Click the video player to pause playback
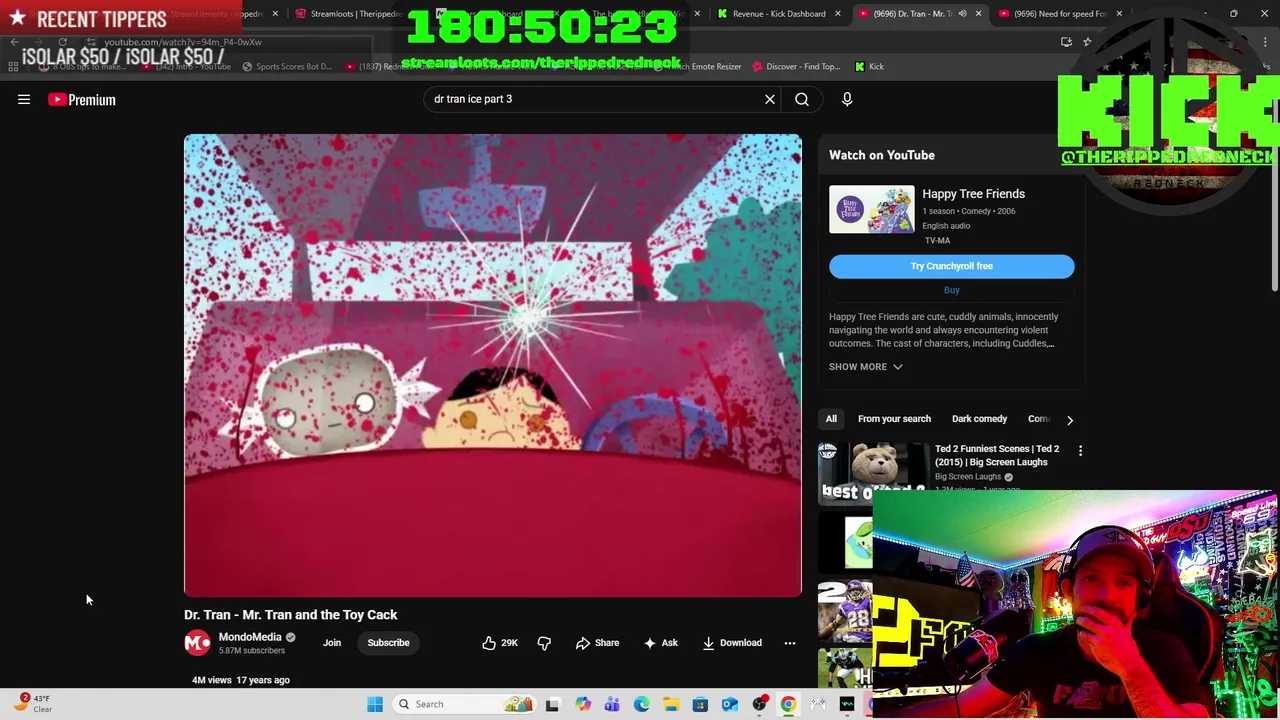 pyautogui.click(x=492, y=365)
